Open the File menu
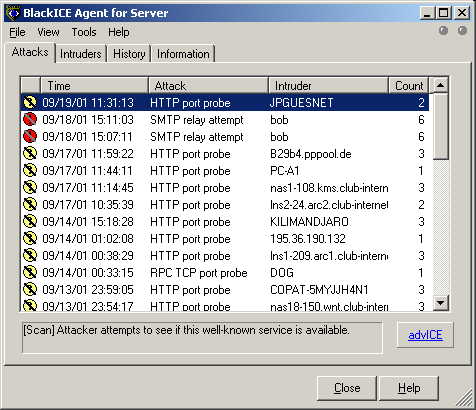476x410 pixels. 17,32
